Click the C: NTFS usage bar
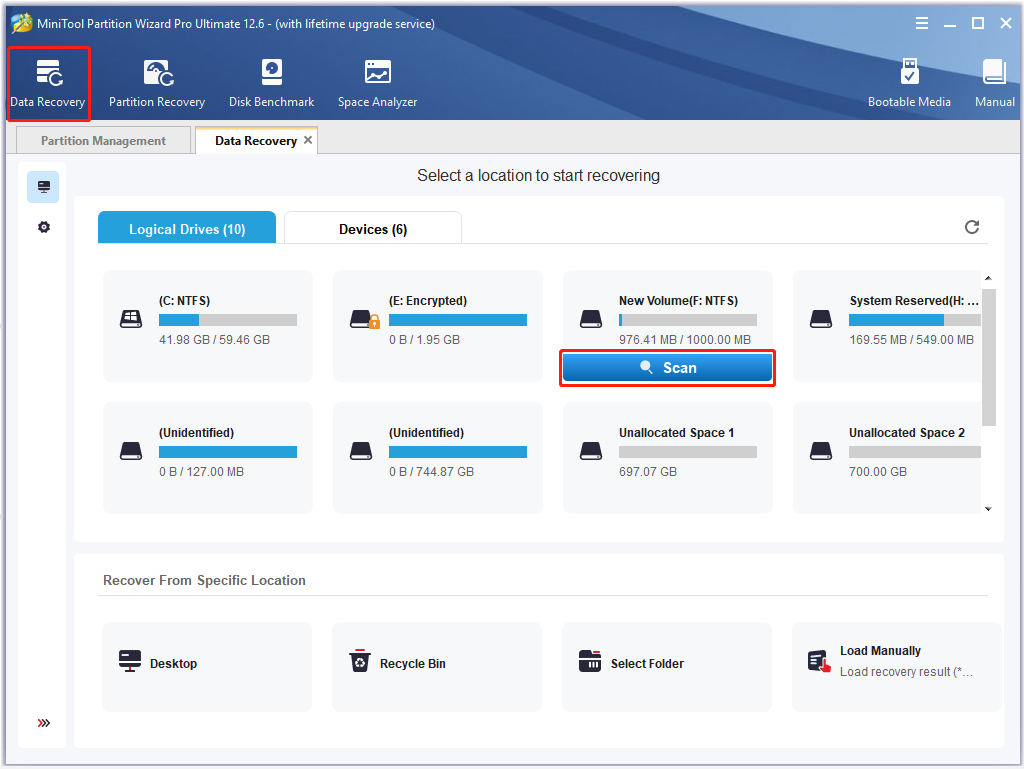The image size is (1024, 769). pyautogui.click(x=228, y=320)
